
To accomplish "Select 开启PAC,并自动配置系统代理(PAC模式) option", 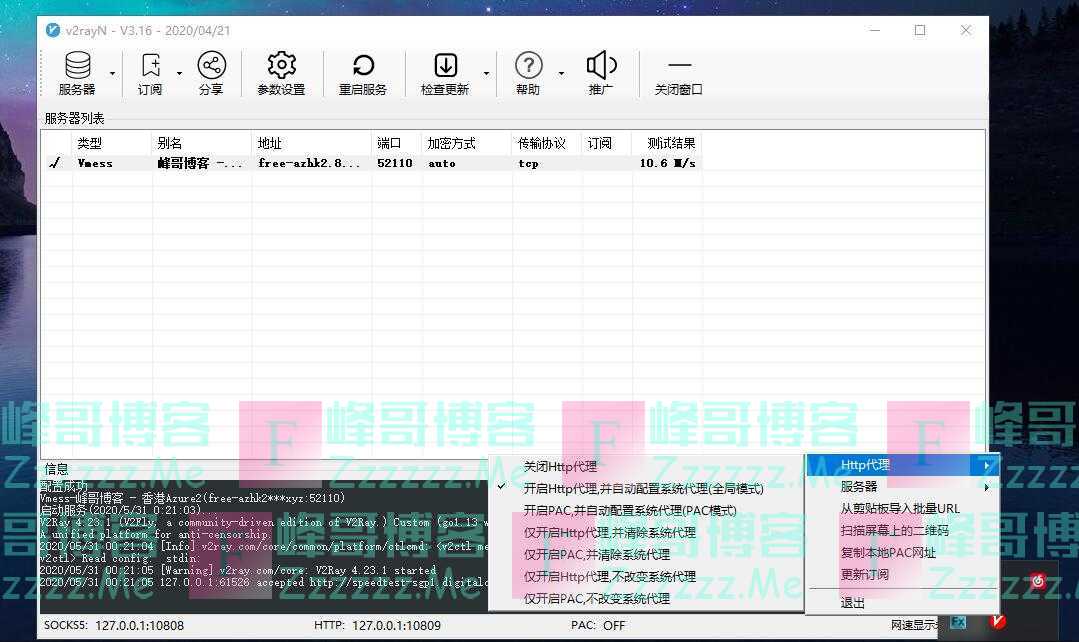I will click(x=629, y=511).
